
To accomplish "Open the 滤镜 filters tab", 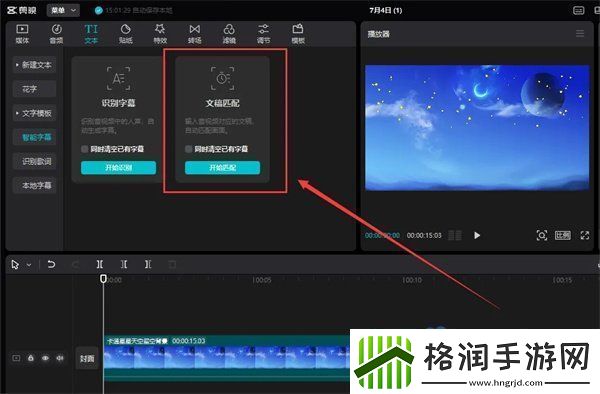I will click(x=229, y=34).
